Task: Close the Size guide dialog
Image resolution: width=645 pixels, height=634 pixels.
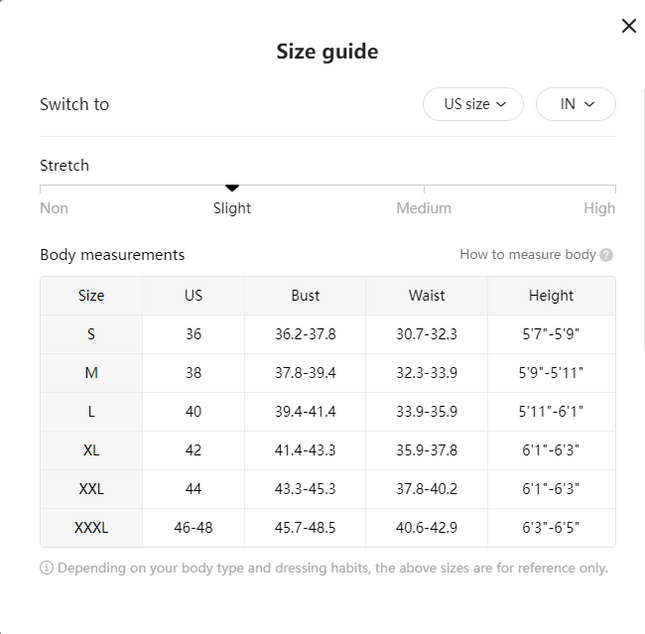Action: click(x=629, y=26)
